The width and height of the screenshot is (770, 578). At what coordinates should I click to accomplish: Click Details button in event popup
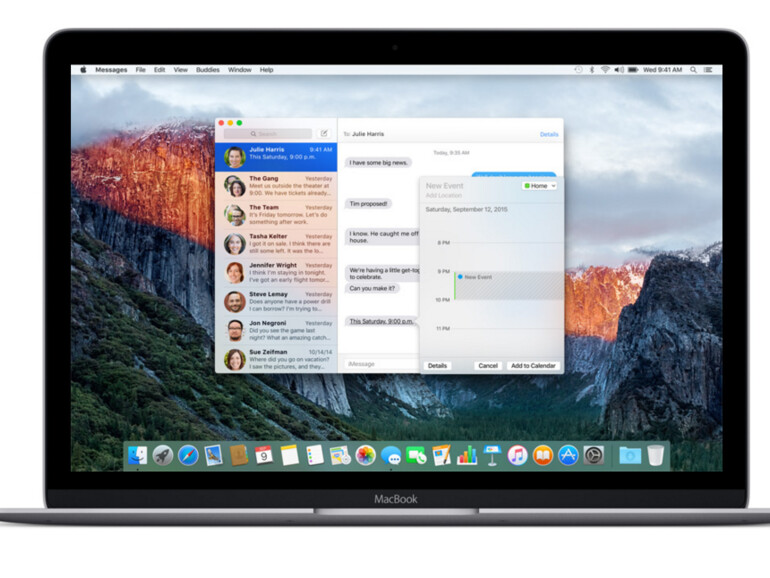[437, 365]
